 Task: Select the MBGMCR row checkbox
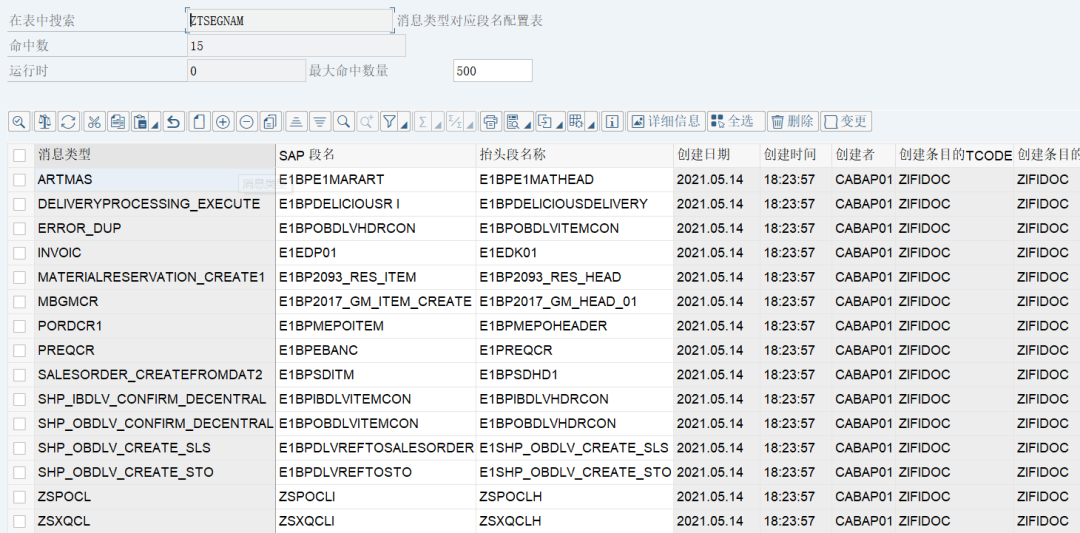point(19,302)
